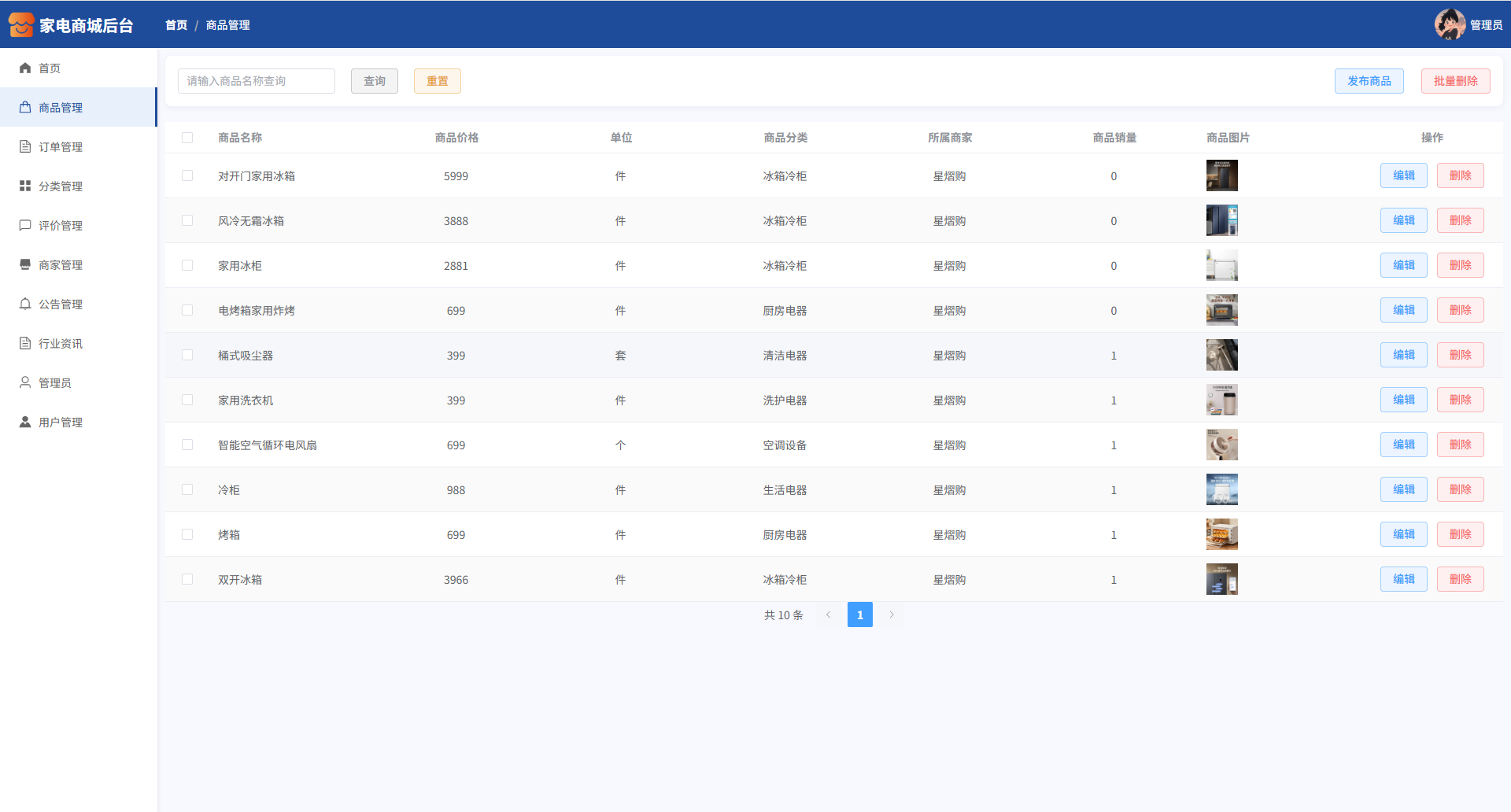1511x812 pixels.
Task: Click the 发布商品 button
Action: point(1369,81)
